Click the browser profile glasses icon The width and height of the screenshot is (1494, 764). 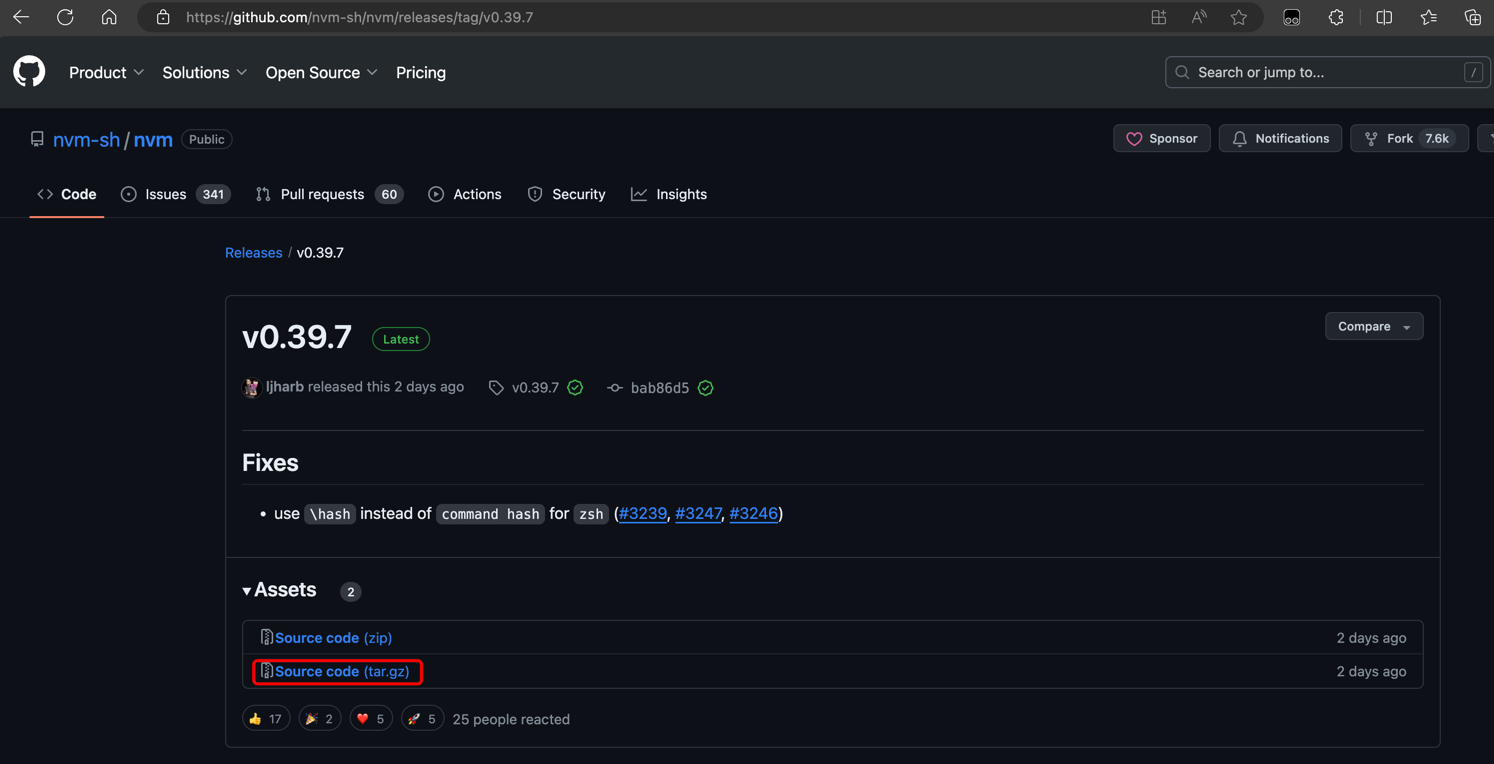coord(1292,17)
